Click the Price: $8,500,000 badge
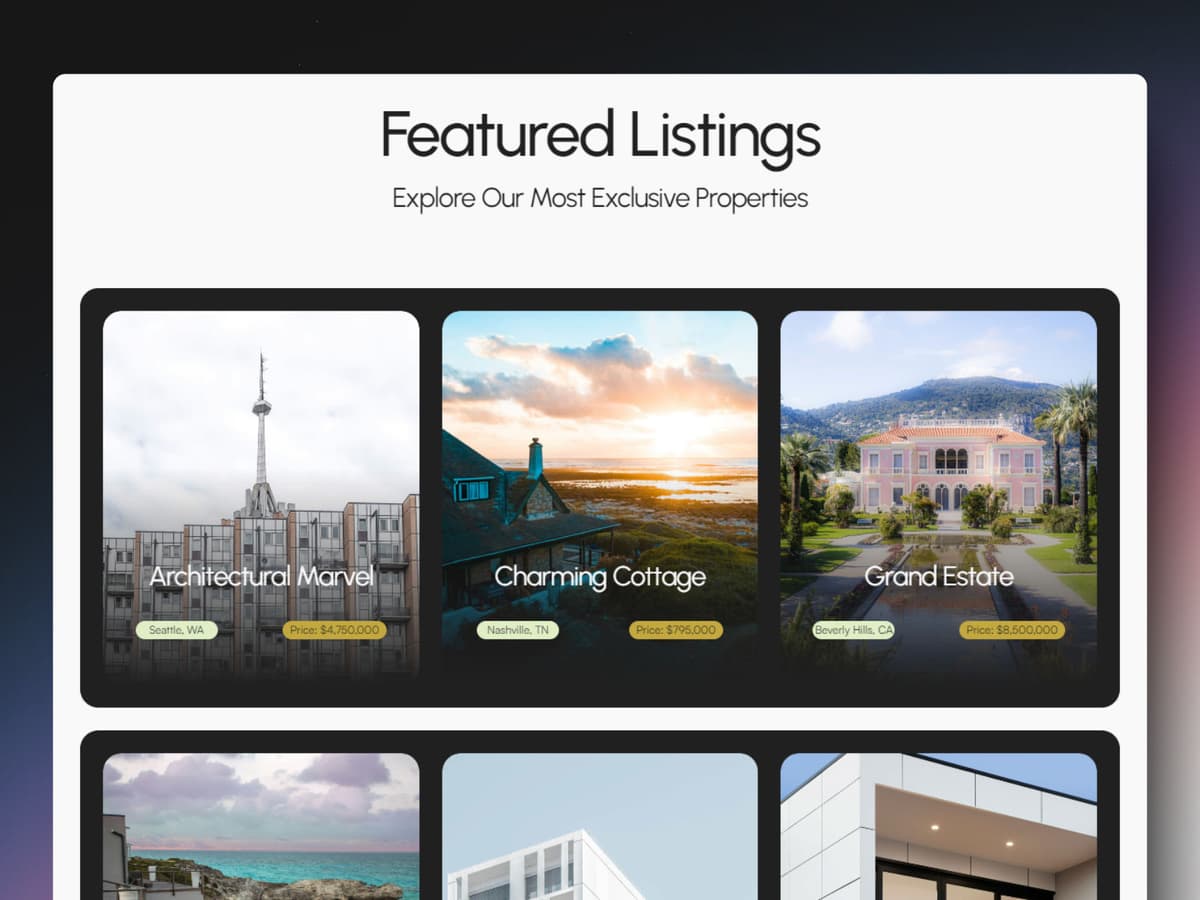 tap(1012, 630)
